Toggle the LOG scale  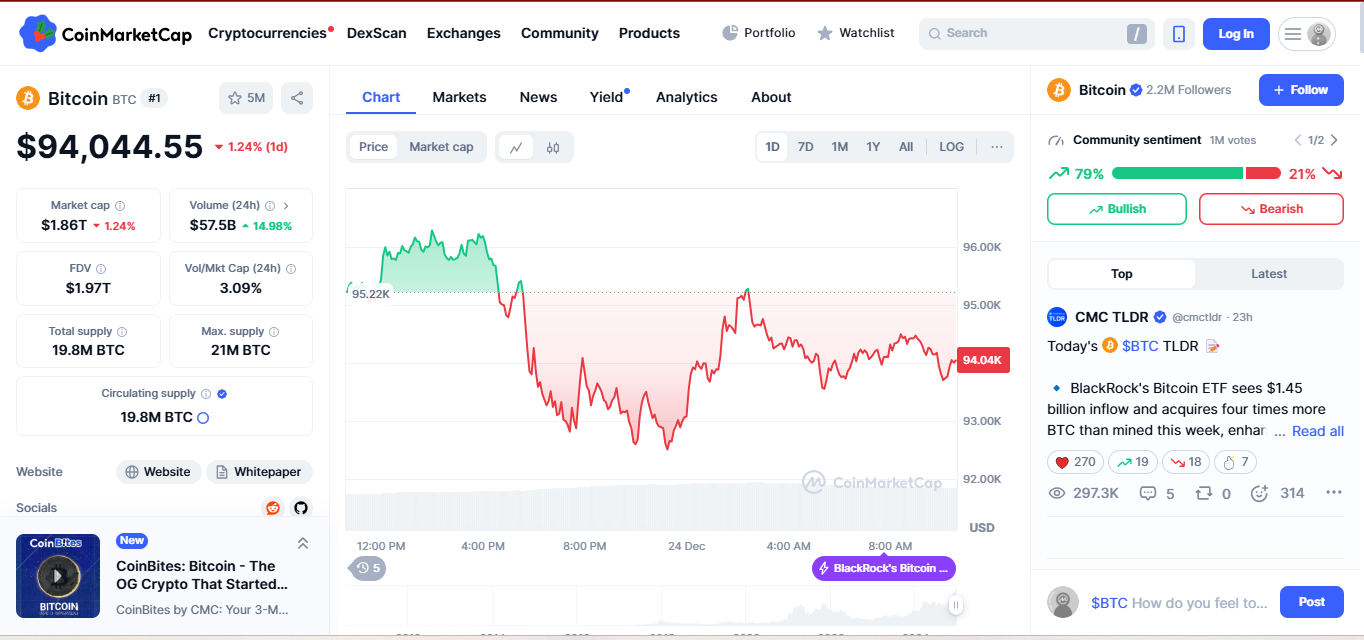tap(952, 147)
